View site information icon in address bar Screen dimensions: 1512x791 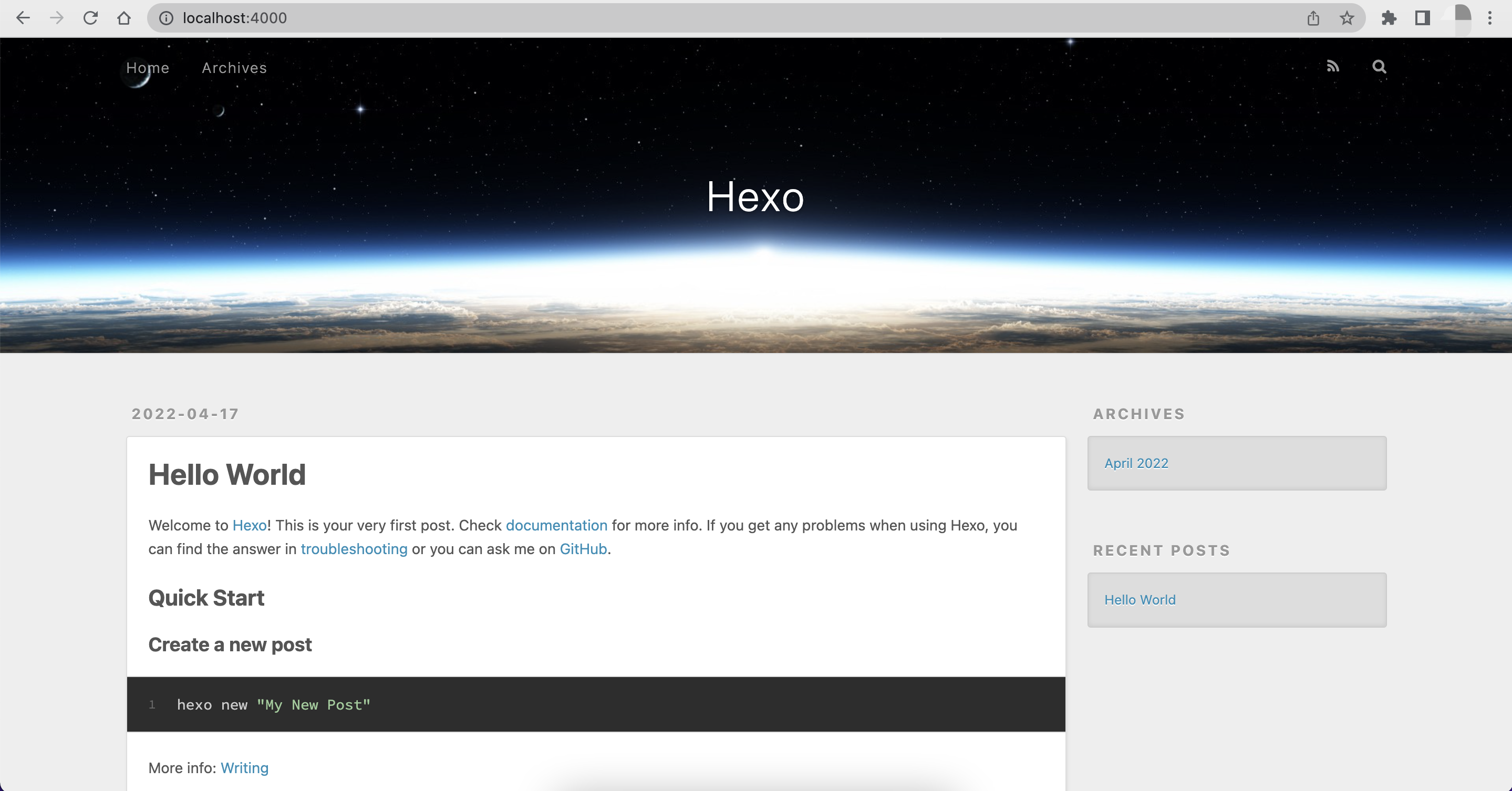click(166, 18)
